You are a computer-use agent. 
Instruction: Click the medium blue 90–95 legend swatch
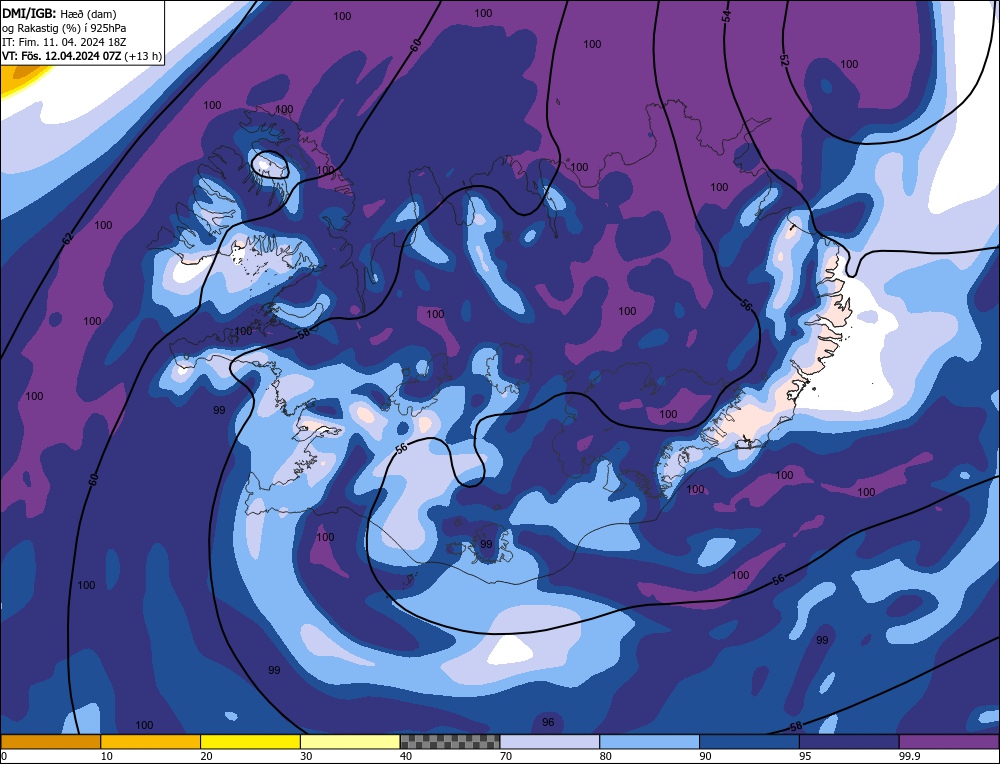[x=749, y=741]
